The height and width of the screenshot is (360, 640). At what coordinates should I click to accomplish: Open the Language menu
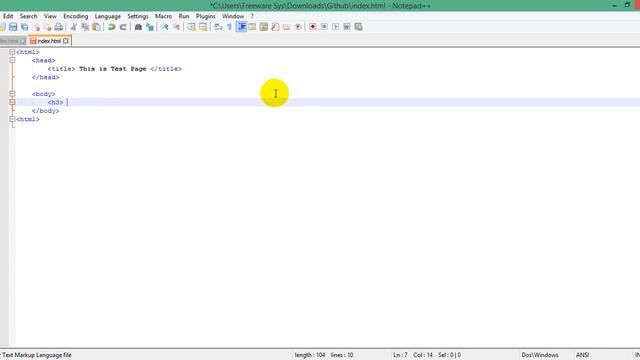[108, 16]
